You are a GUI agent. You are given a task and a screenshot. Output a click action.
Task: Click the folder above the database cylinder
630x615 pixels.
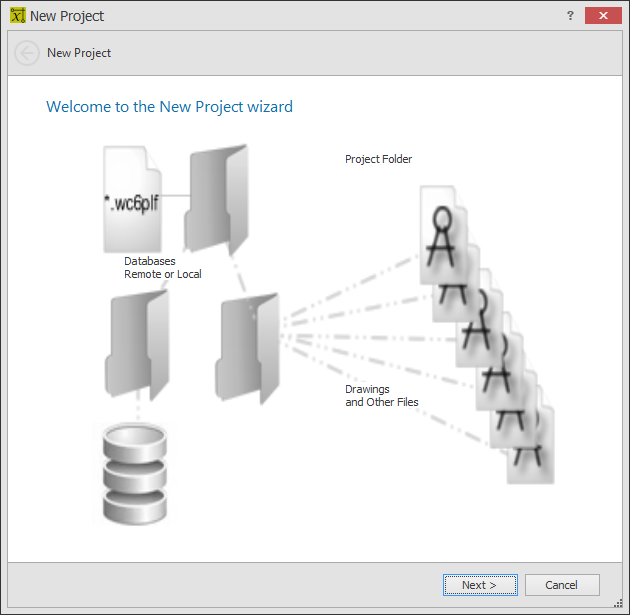click(x=137, y=345)
